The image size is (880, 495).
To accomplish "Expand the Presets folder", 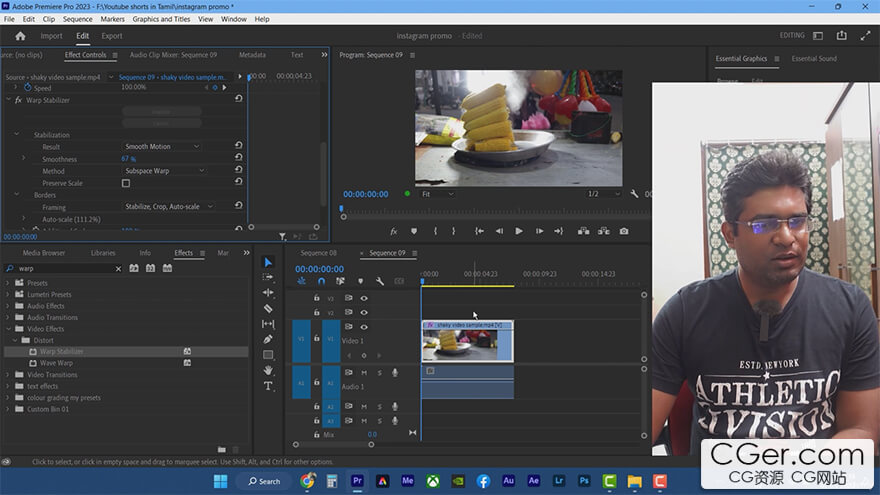I will click(x=8, y=283).
